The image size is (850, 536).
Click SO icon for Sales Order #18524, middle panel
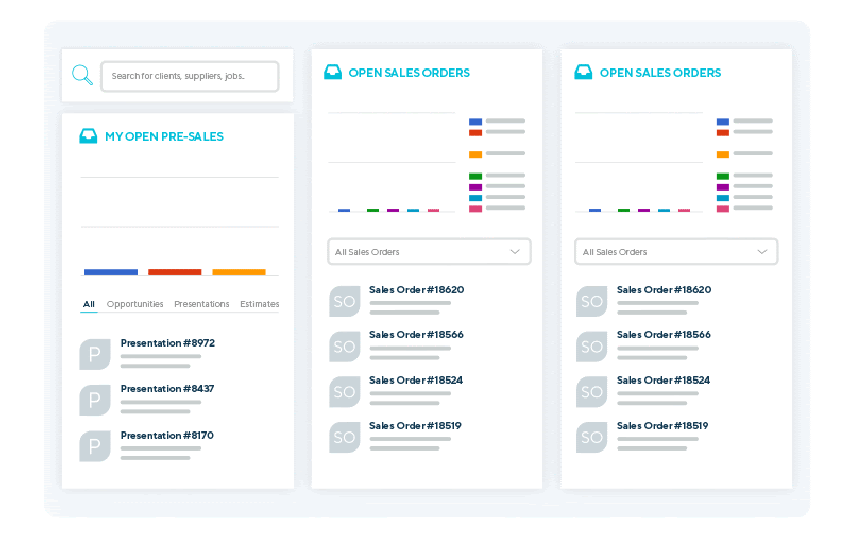[x=345, y=392]
